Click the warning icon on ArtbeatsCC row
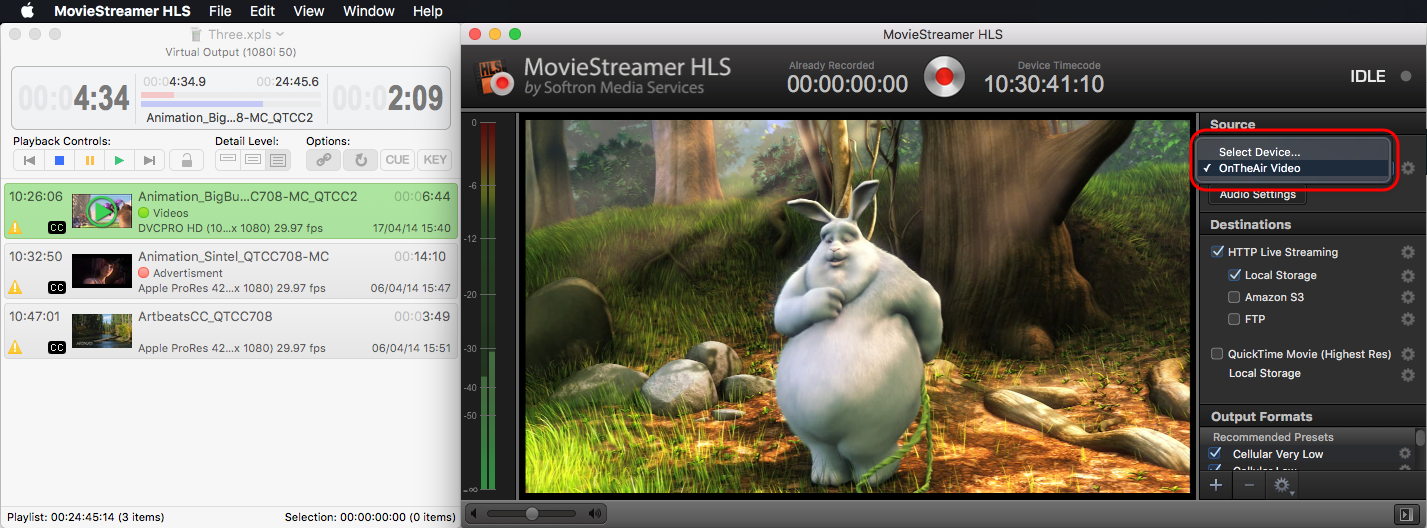Viewport: 1427px width, 528px height. tap(15, 347)
